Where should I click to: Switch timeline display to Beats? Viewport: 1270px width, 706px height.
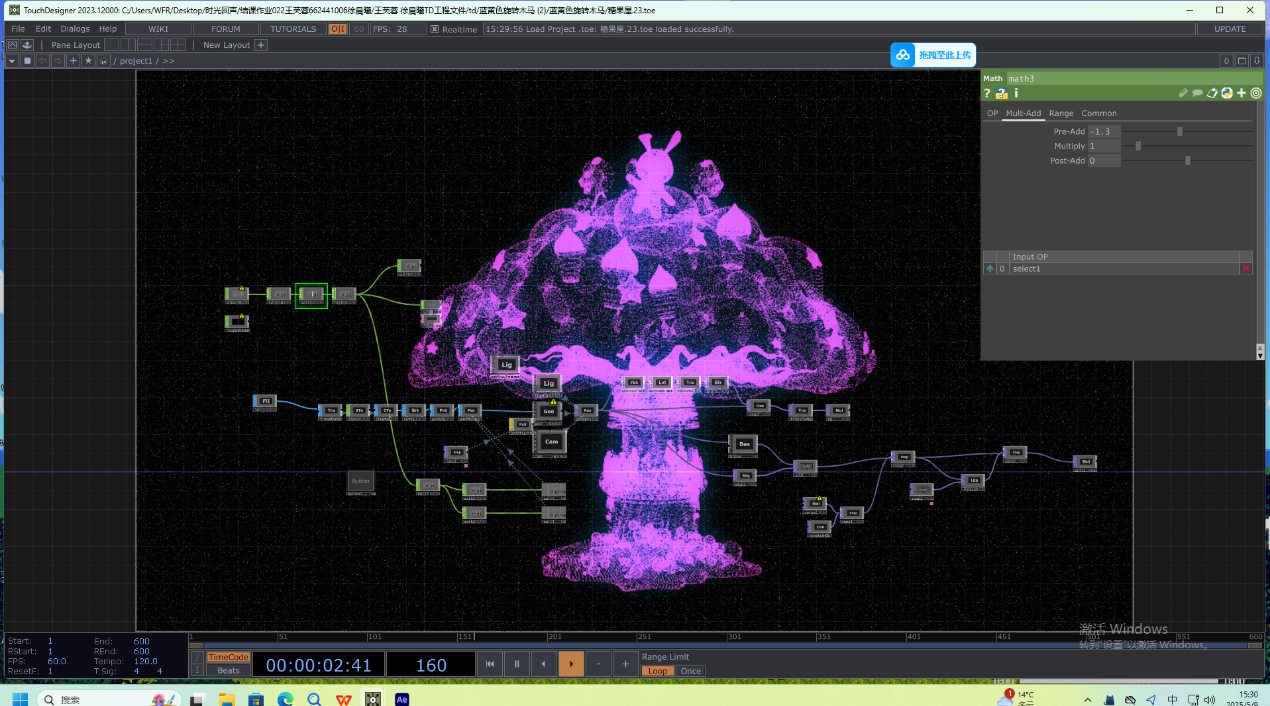pos(228,671)
